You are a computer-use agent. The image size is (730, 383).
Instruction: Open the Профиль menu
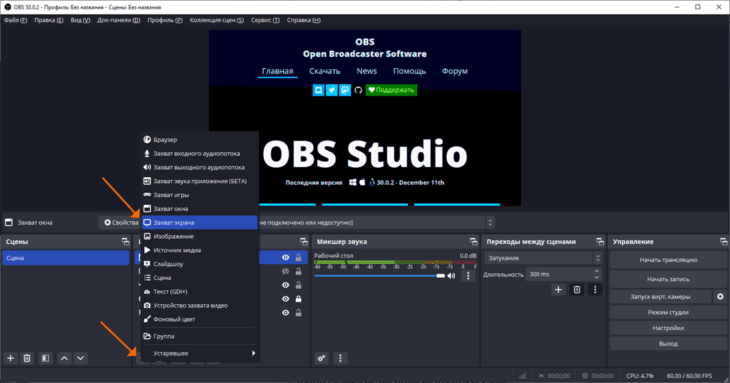(x=165, y=20)
